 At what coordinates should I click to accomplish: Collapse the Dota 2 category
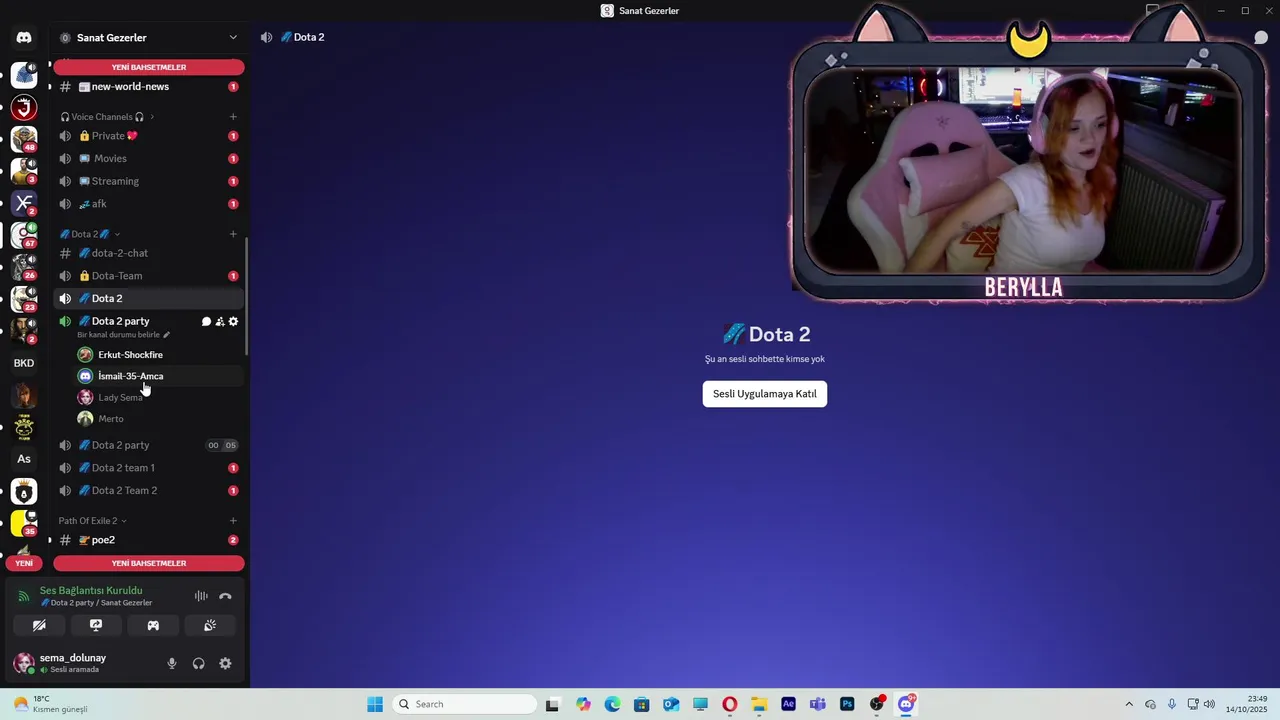coord(90,234)
